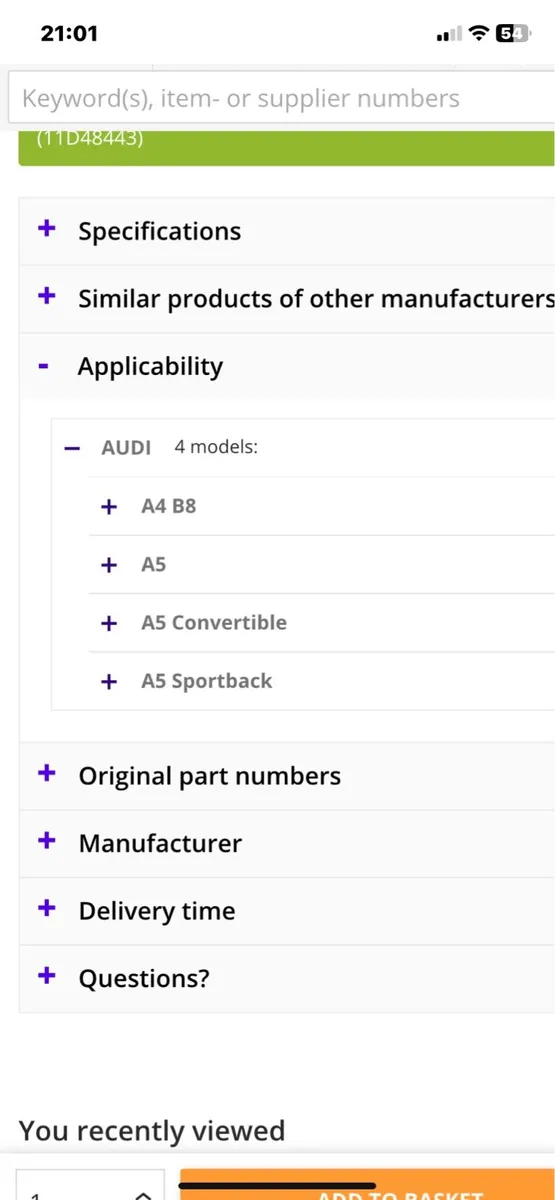Collapse the AUDI models list
555x1200 pixels.
(x=71, y=448)
